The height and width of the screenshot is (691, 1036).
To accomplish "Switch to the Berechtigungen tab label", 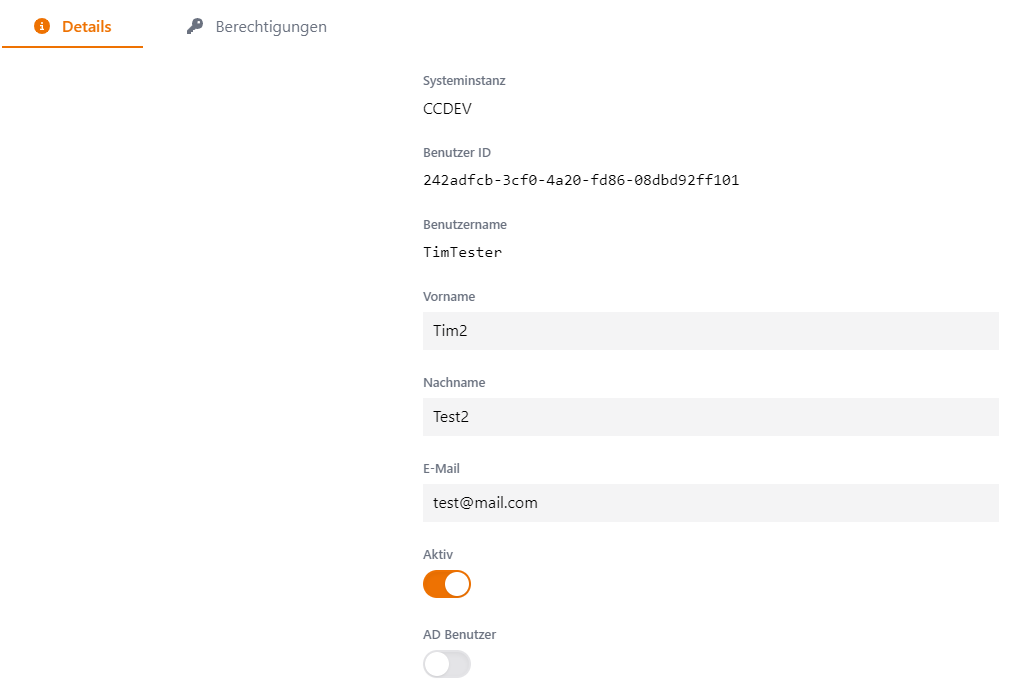I will click(271, 27).
